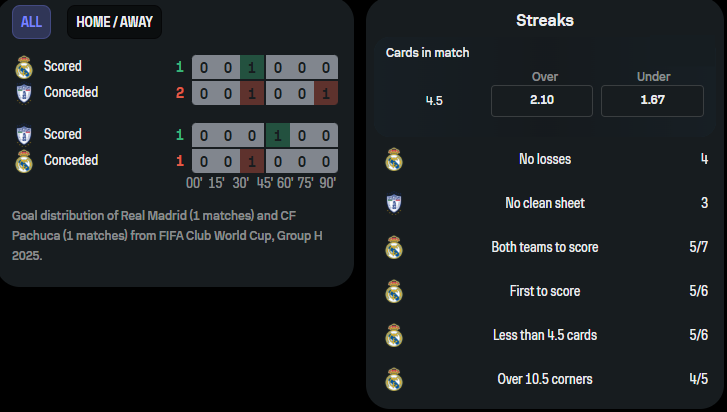This screenshot has height=412, width=727.
Task: Click Pachuca crest beside No clean sheet
Action: 394,203
